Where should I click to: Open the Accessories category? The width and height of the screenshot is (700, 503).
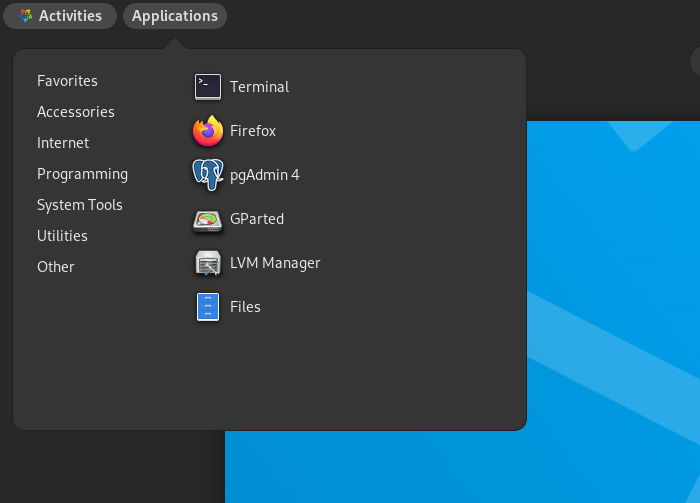76,112
